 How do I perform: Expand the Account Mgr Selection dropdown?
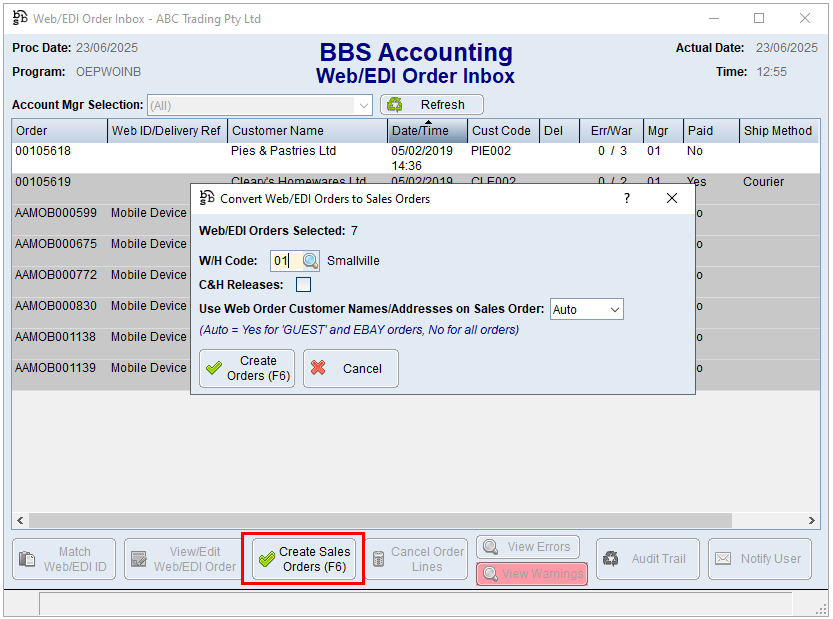363,105
